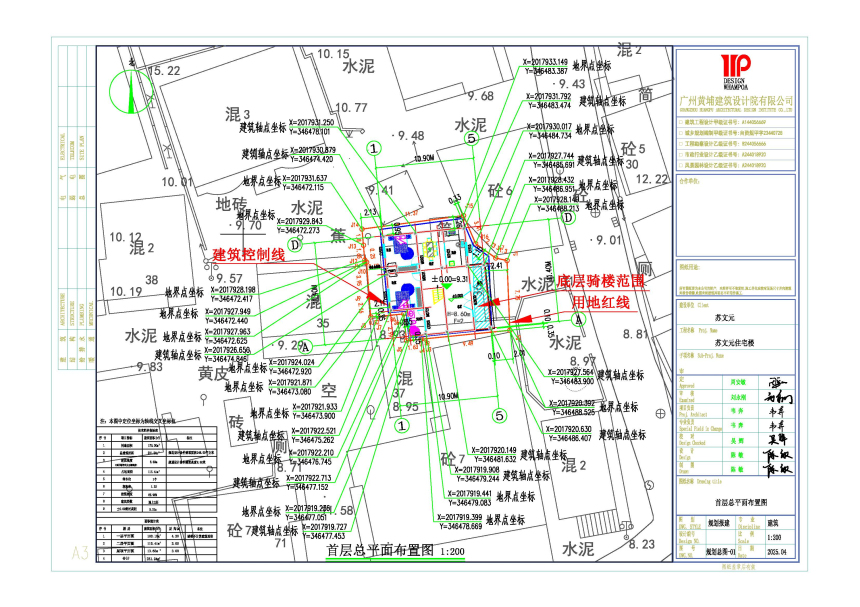Viewport: 860px width, 607px height.
Task: Click 首层总平面布置图 in the title block
Action: point(740,502)
